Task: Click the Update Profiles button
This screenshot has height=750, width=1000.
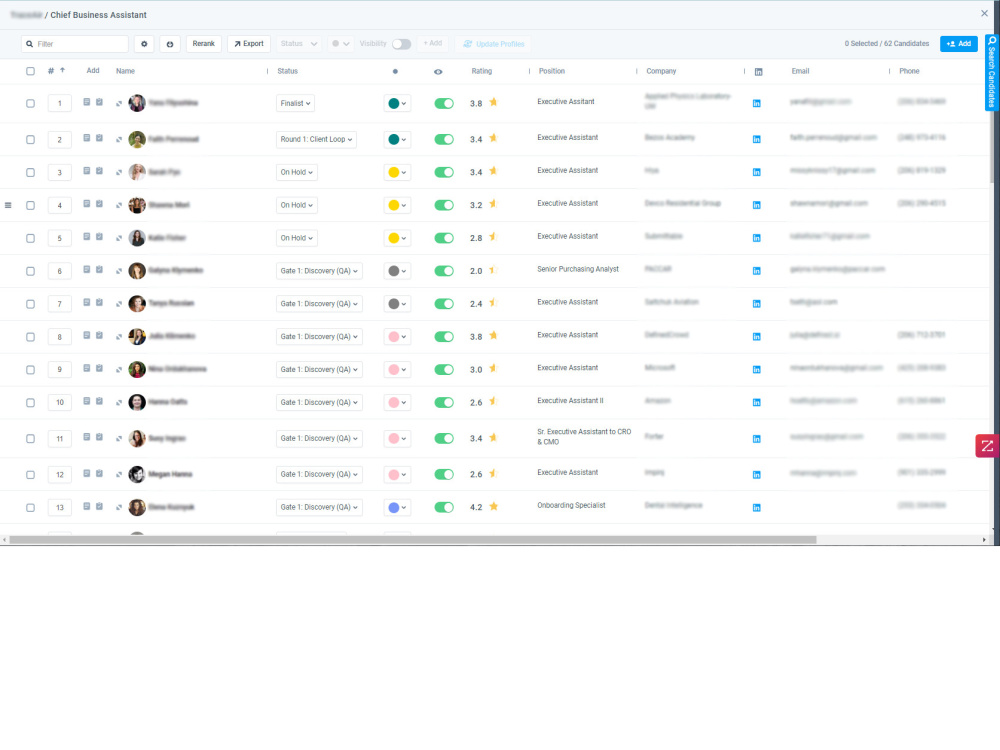Action: (494, 44)
